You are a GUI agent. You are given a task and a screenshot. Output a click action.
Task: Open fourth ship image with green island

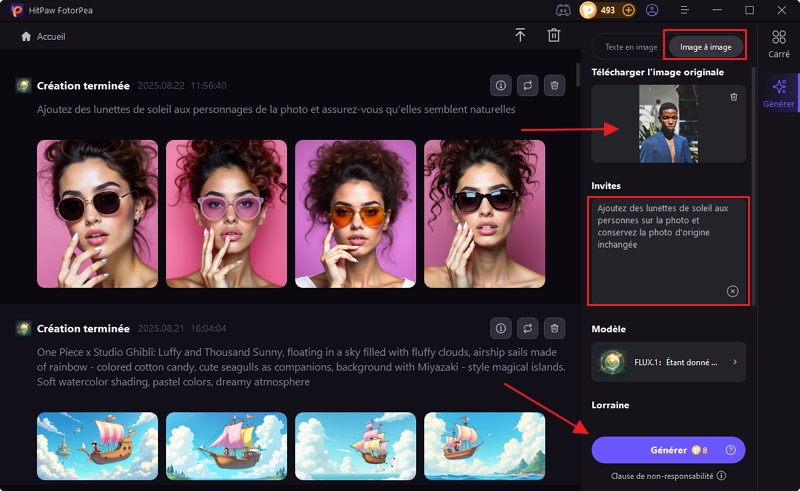[485, 446]
